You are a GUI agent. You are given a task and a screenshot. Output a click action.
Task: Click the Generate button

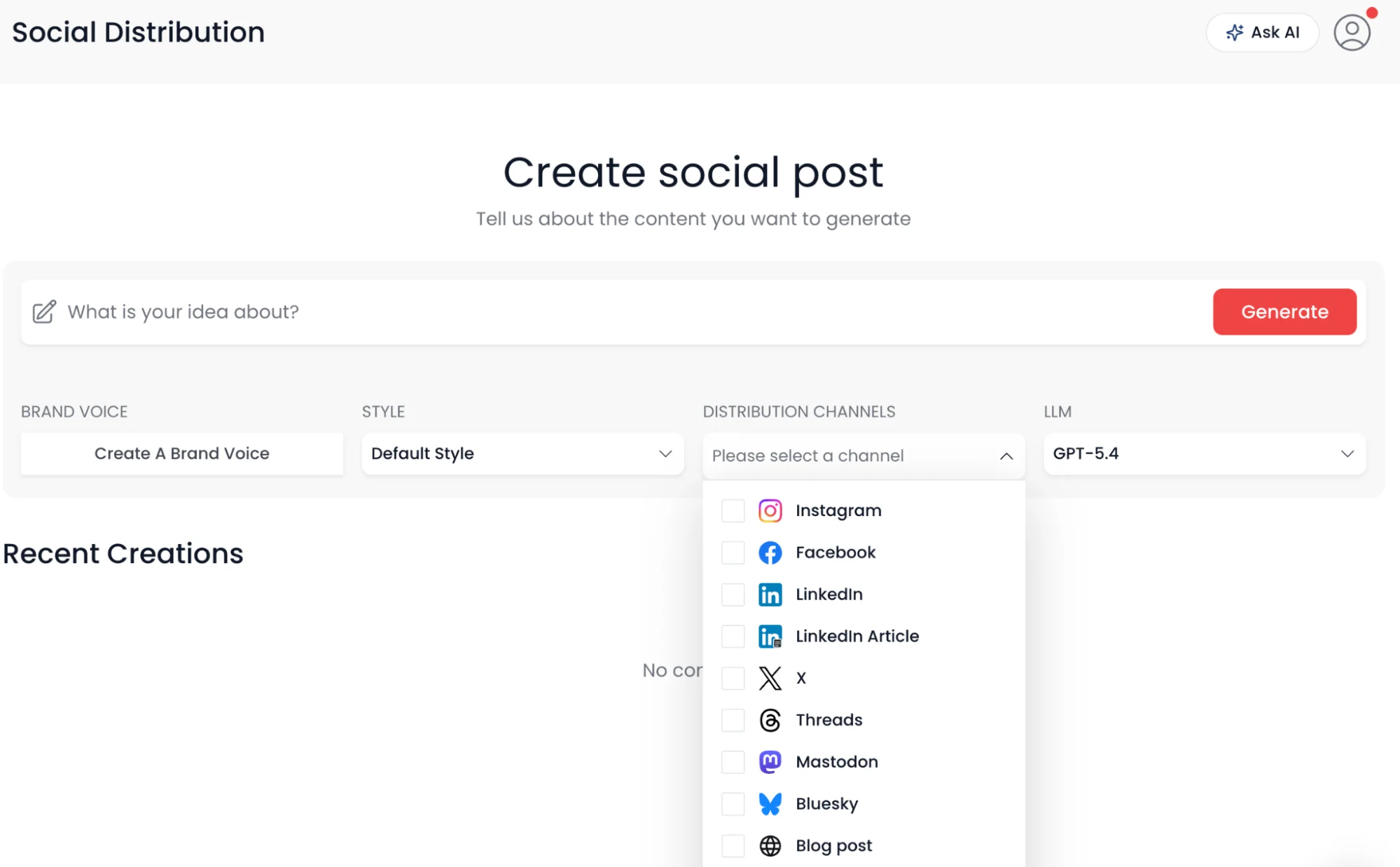(x=1284, y=312)
